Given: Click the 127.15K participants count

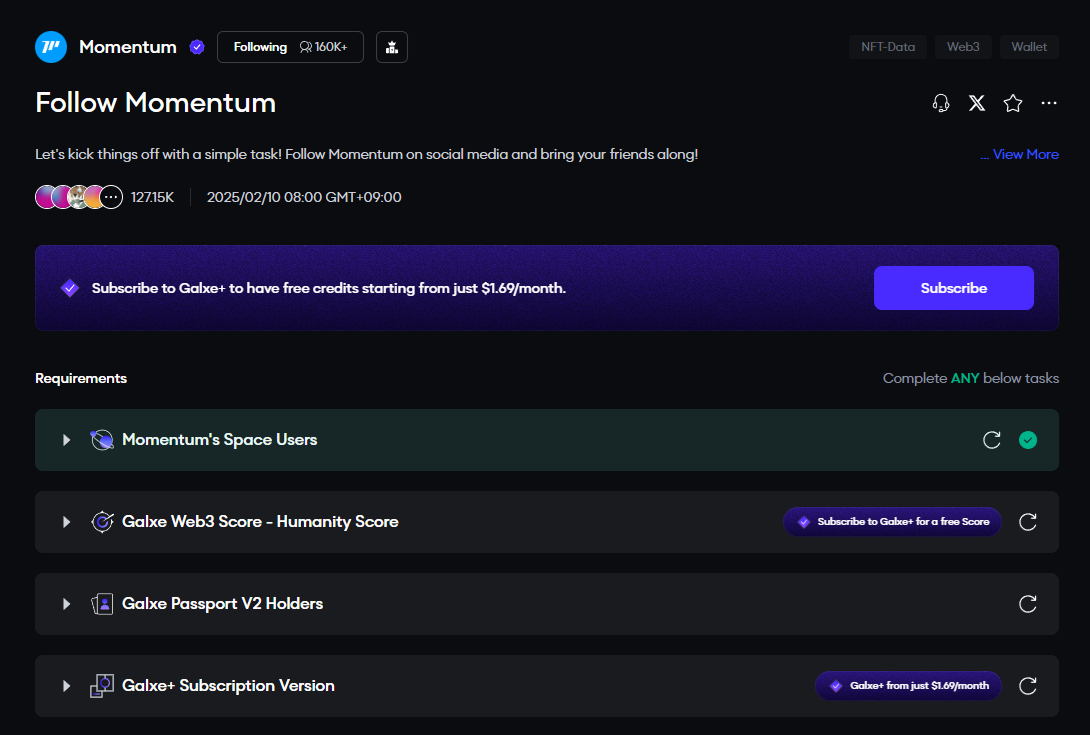Looking at the screenshot, I should (x=152, y=197).
